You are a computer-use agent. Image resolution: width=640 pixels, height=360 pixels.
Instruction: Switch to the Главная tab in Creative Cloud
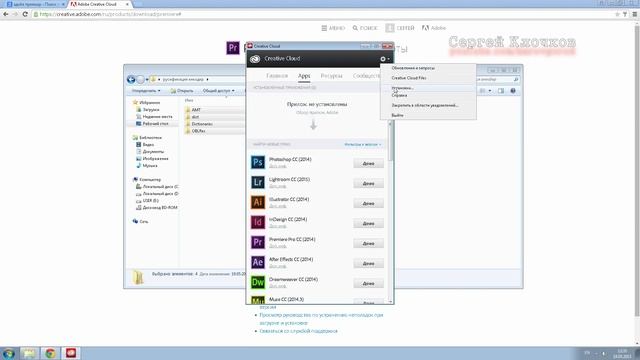pos(277,76)
